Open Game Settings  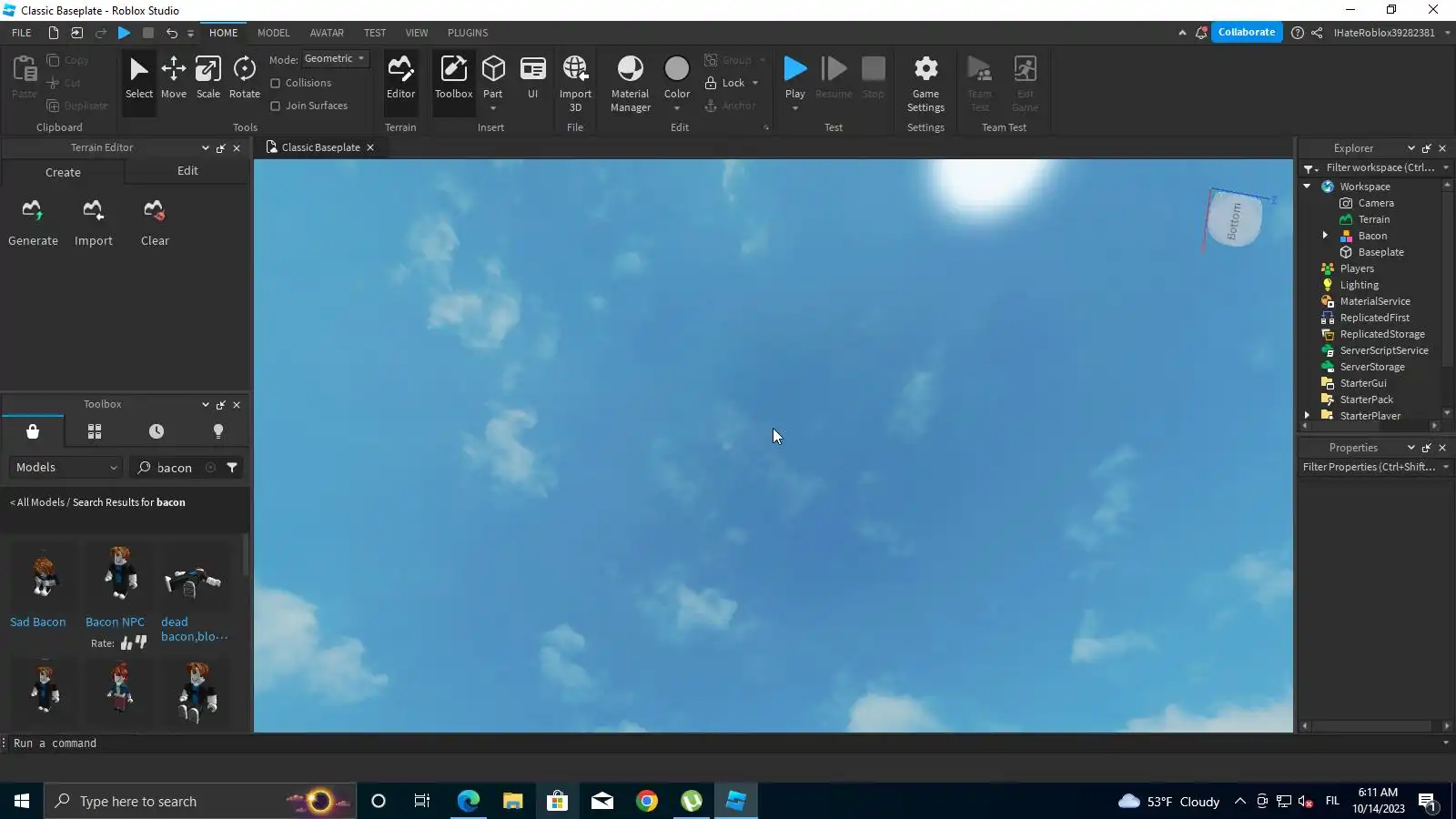coord(925,83)
